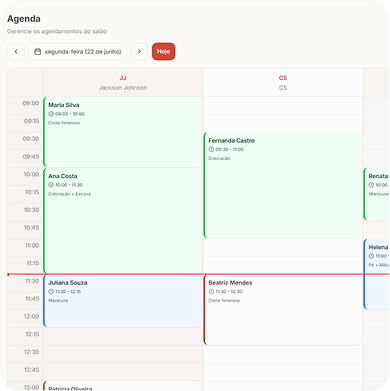390x391 pixels.
Task: Open Juliana Souza Manicure appointment
Action: pos(123,301)
